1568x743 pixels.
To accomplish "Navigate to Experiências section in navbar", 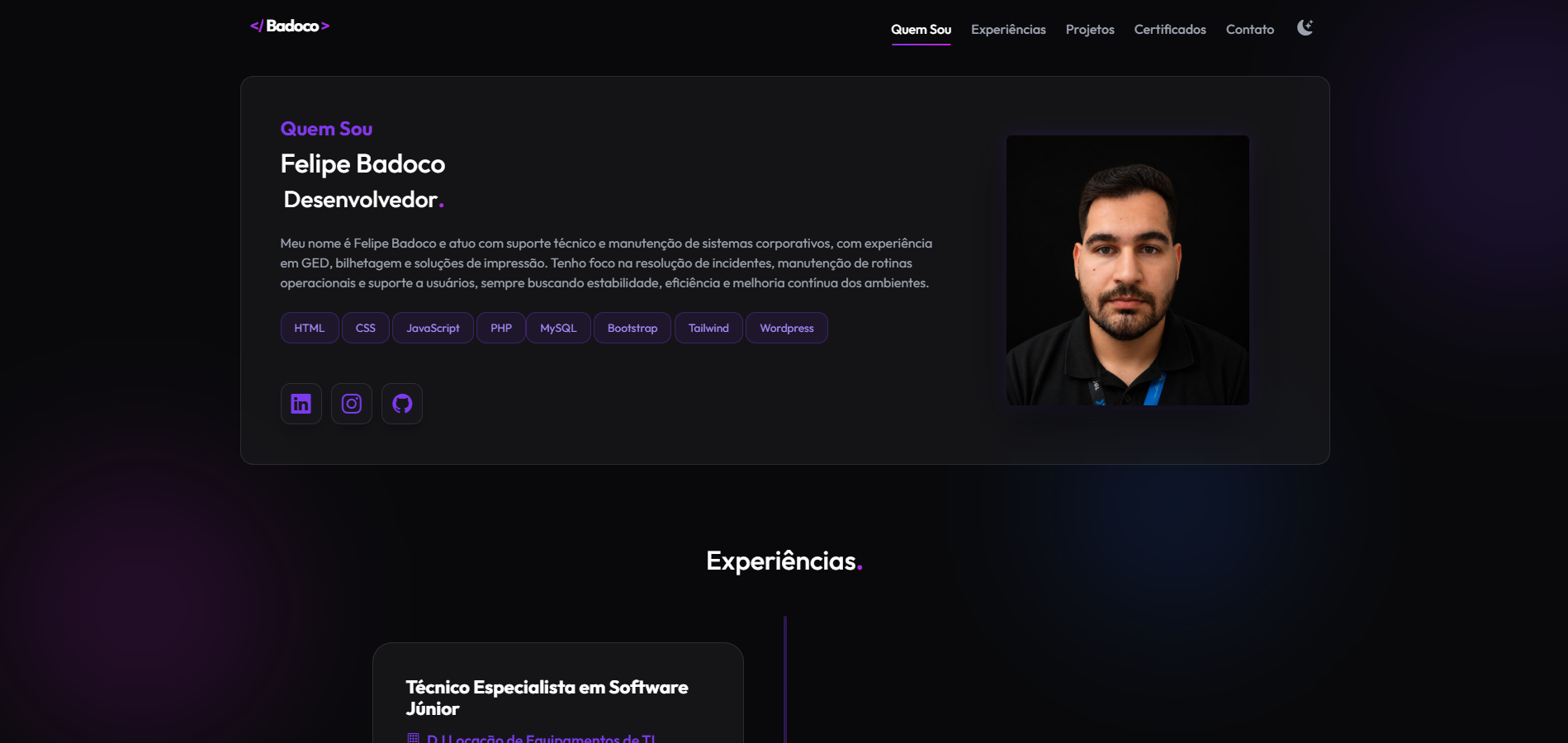I will coord(1008,30).
